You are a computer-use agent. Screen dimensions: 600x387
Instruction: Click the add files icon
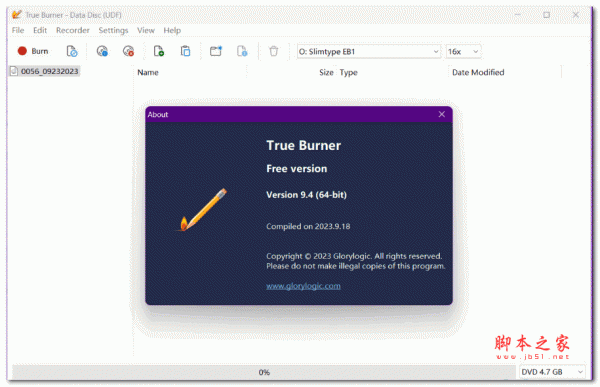(x=158, y=51)
